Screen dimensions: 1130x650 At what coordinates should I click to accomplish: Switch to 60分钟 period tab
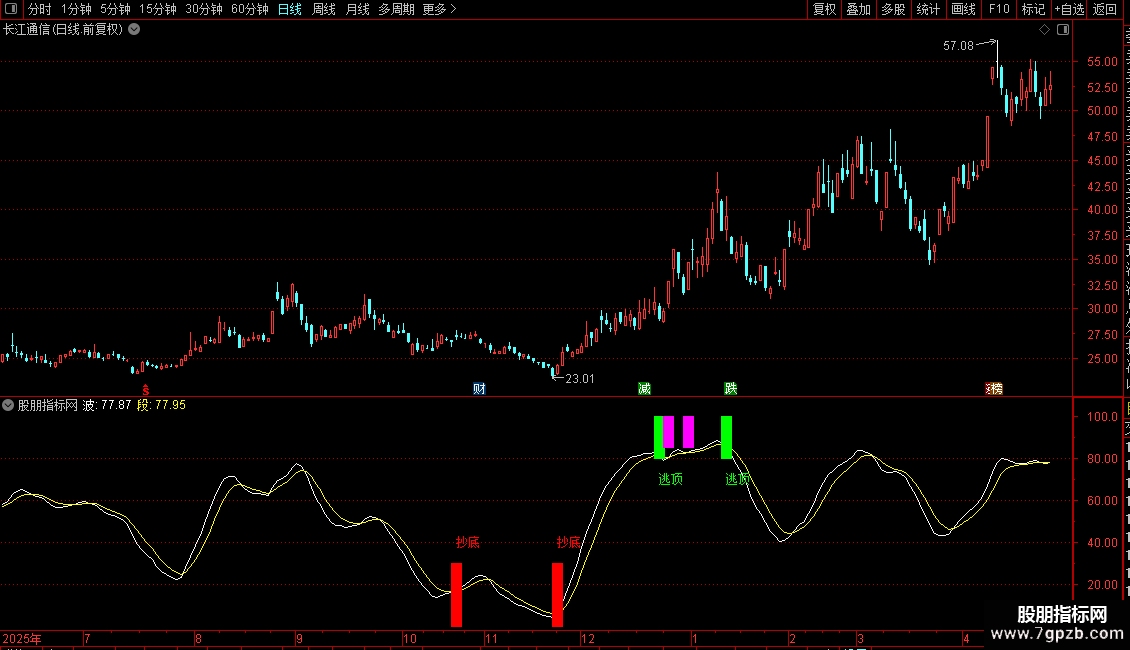pyautogui.click(x=249, y=9)
